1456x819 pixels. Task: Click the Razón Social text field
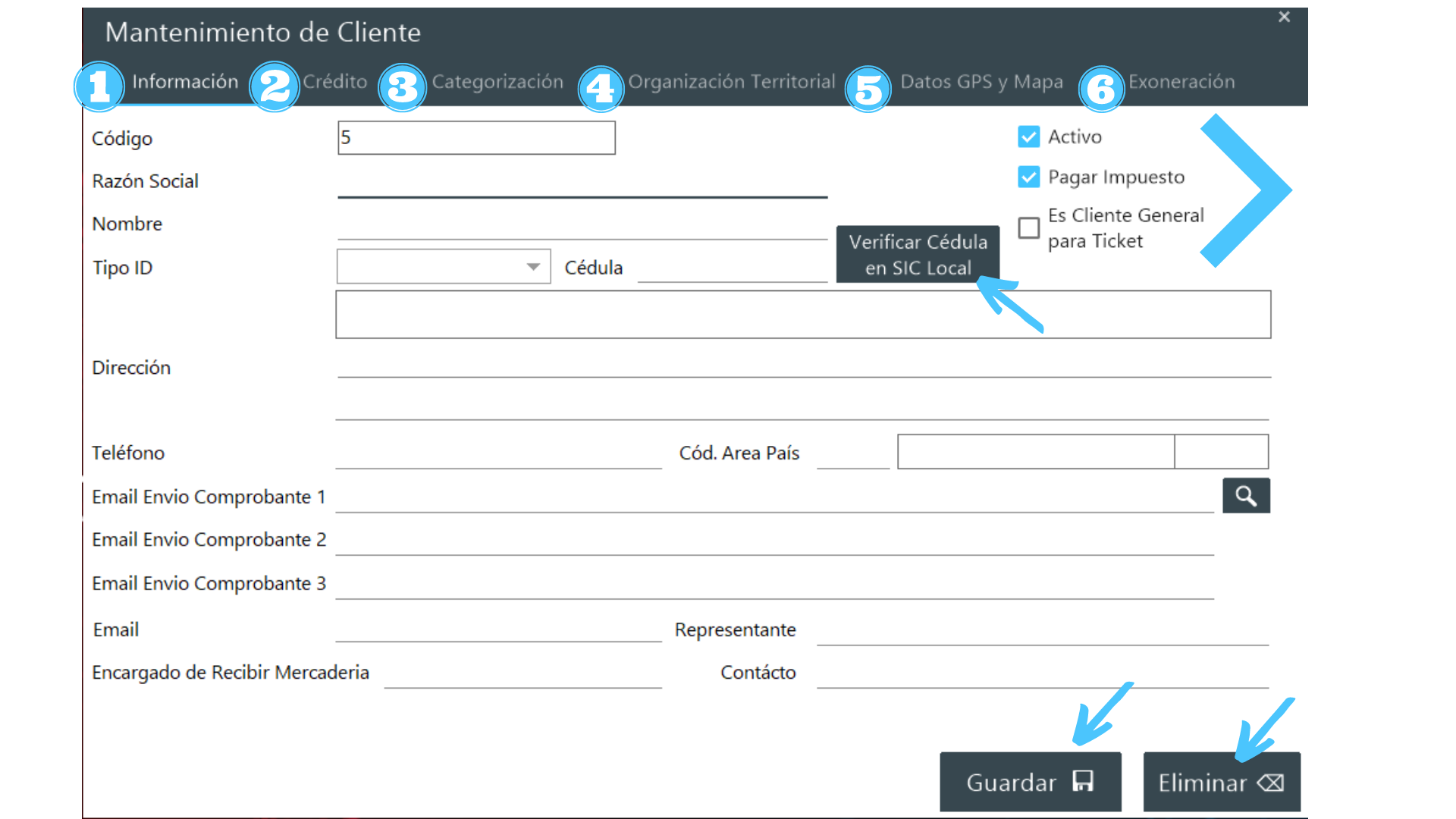[582, 184]
